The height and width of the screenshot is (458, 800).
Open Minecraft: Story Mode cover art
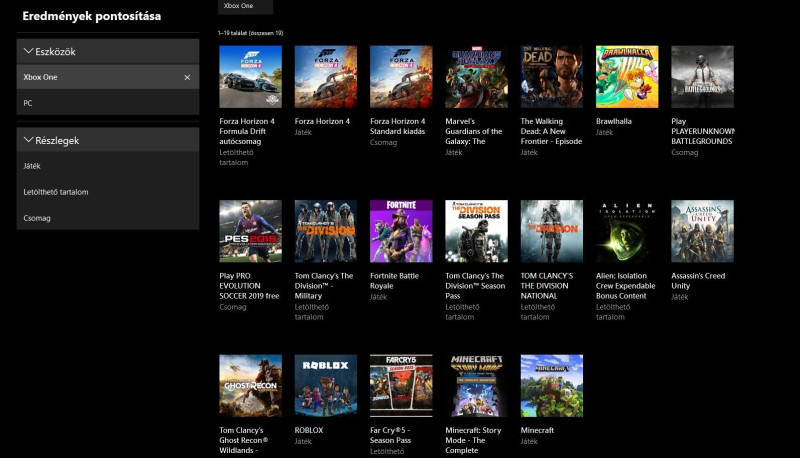(477, 386)
